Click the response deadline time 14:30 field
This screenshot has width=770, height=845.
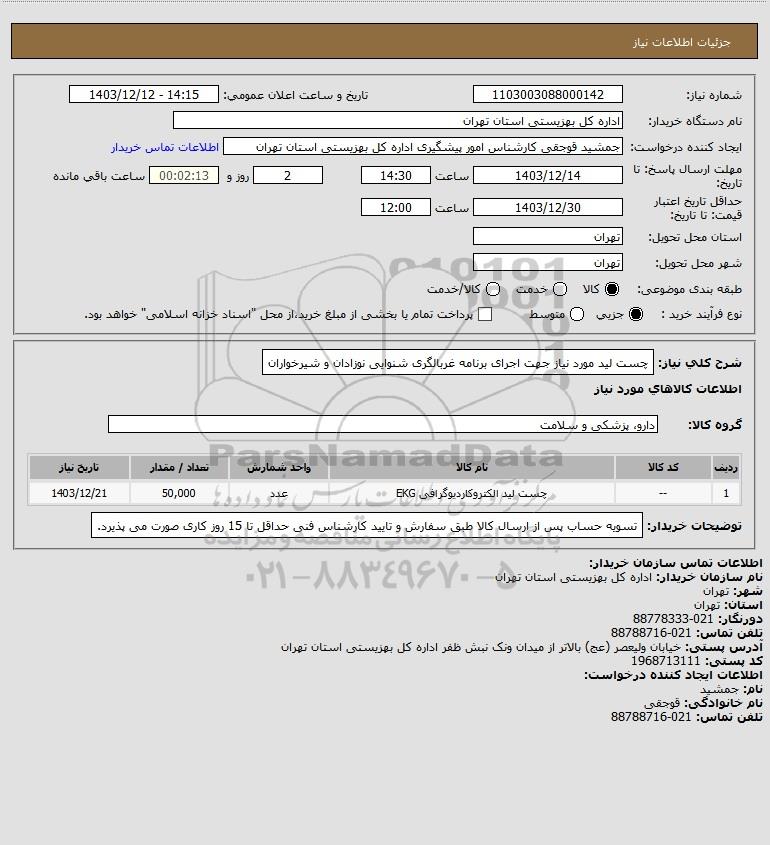tap(396, 176)
